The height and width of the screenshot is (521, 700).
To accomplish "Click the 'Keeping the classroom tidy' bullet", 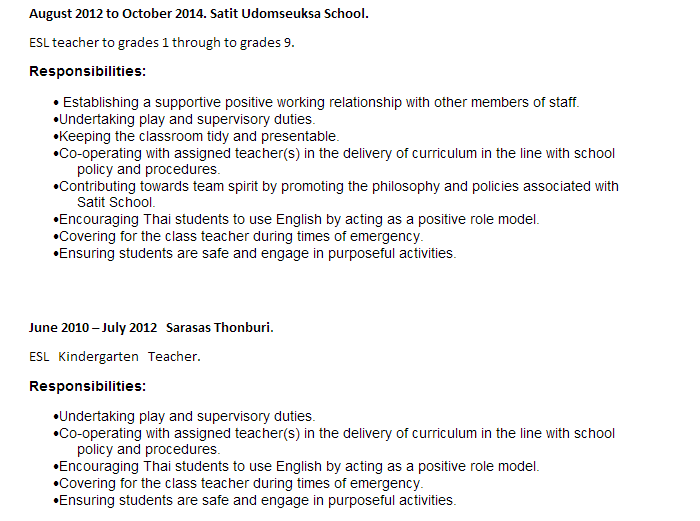I will tap(198, 136).
